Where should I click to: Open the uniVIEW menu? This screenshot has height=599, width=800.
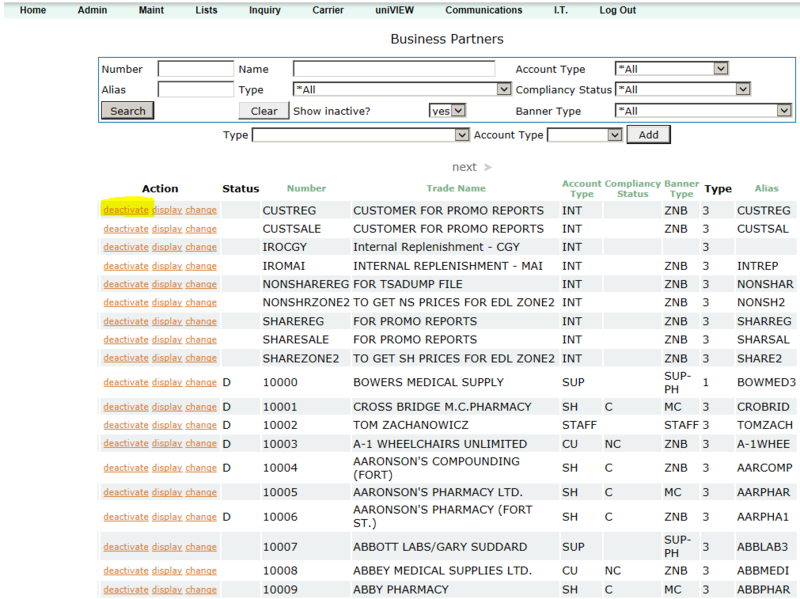click(x=394, y=10)
